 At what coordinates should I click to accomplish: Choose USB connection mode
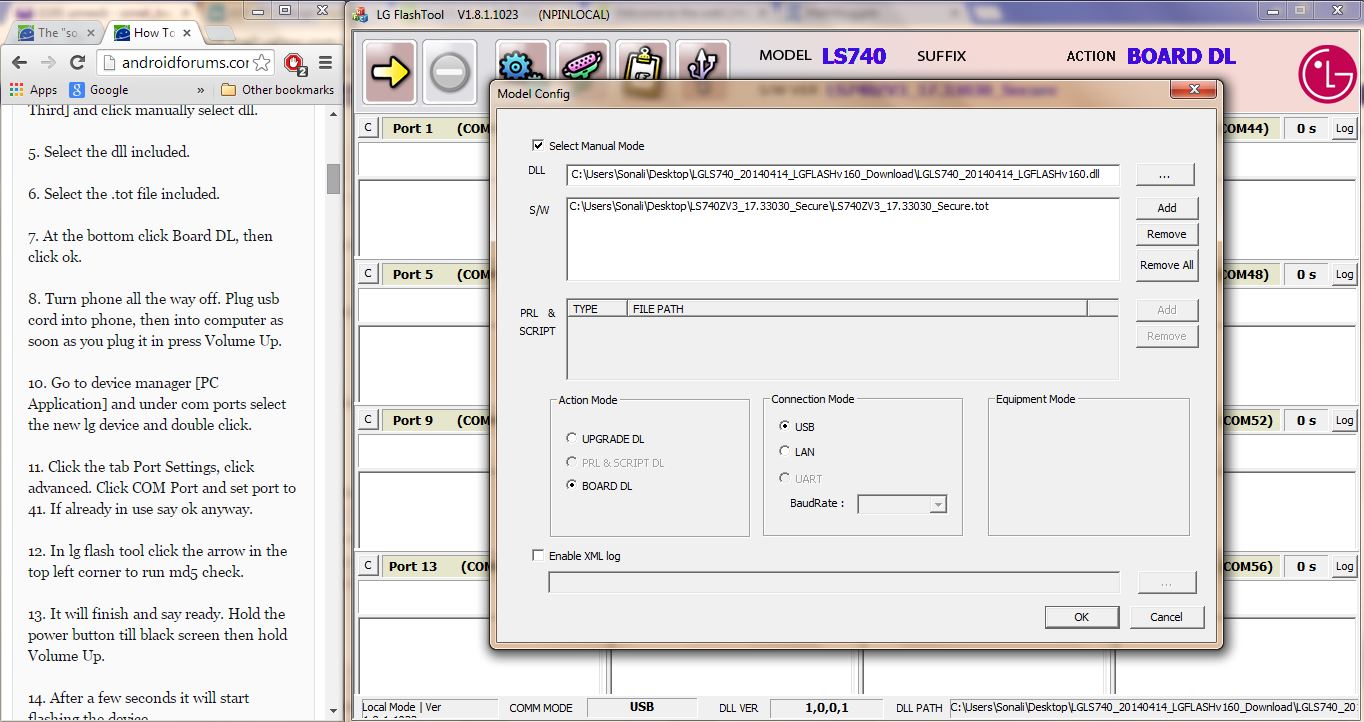click(784, 426)
